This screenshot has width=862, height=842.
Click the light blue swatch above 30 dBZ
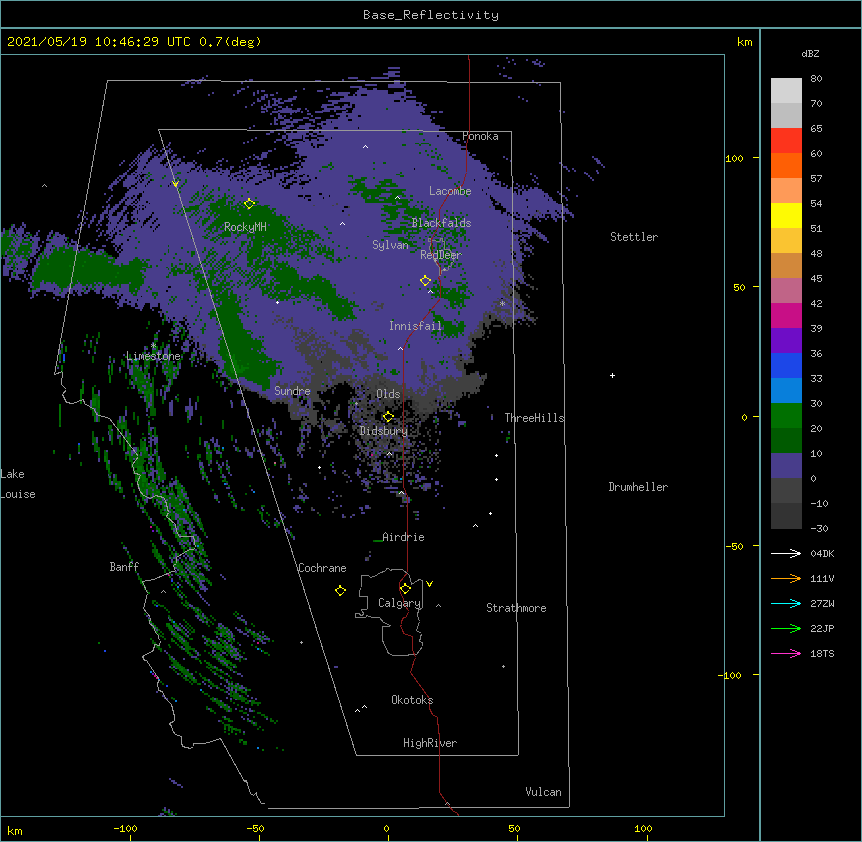point(786,390)
